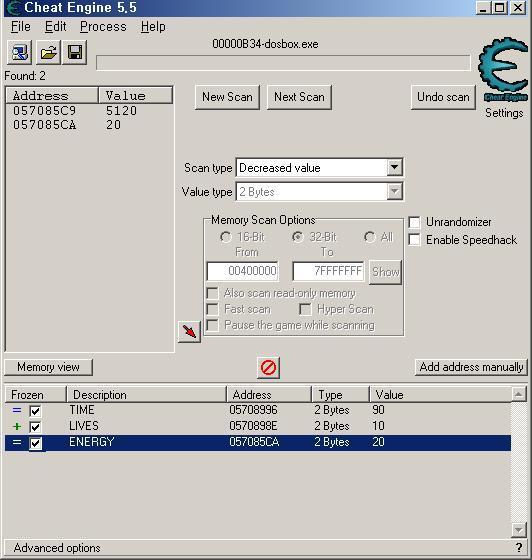
Task: Uncheck the frozen checkbox for TIME
Action: [35, 411]
